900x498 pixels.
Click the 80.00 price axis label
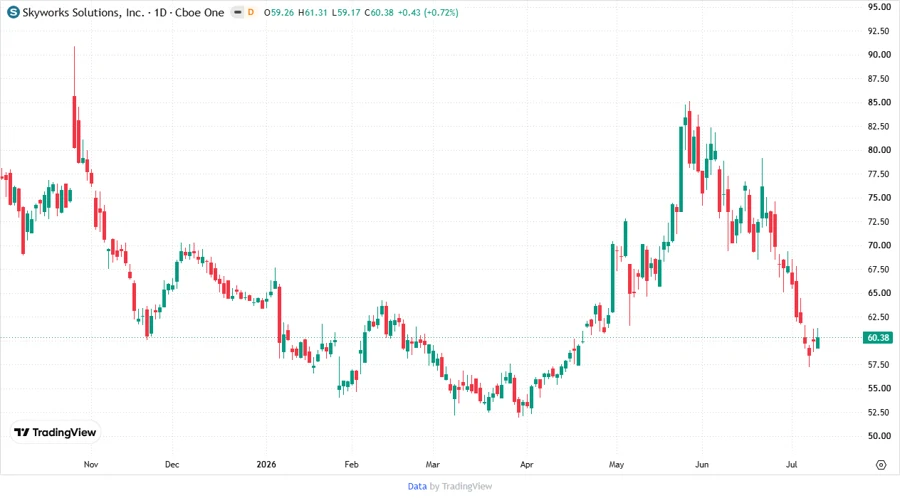879,150
